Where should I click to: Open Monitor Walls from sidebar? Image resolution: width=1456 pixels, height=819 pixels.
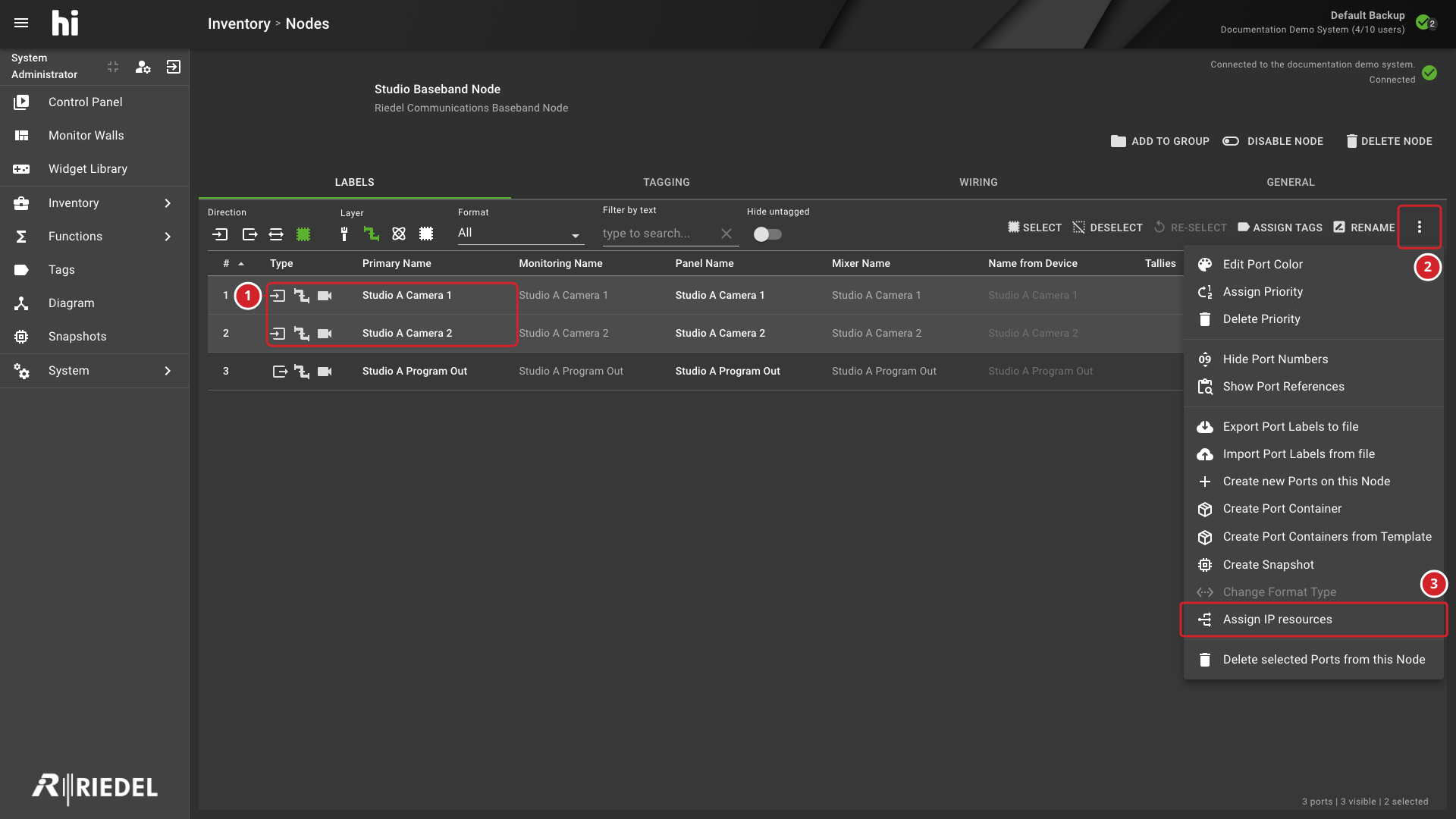pyautogui.click(x=95, y=136)
